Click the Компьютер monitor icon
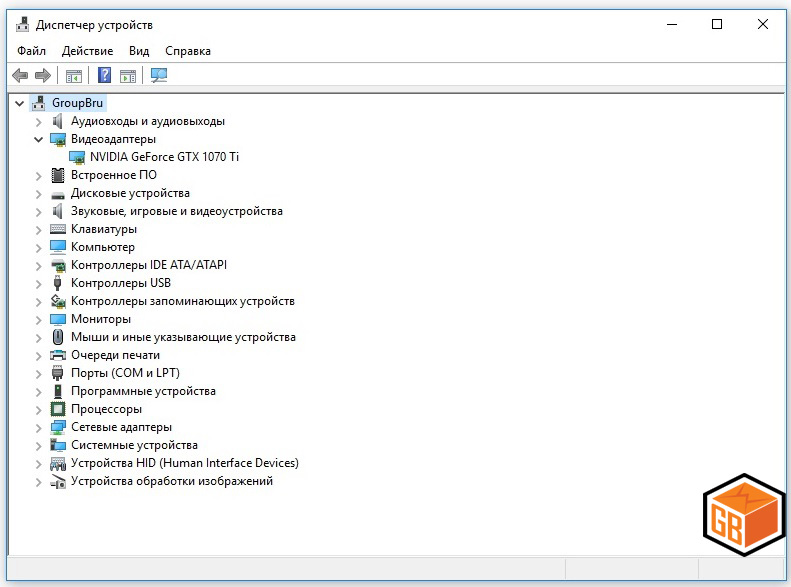The height and width of the screenshot is (587, 791). [58, 247]
